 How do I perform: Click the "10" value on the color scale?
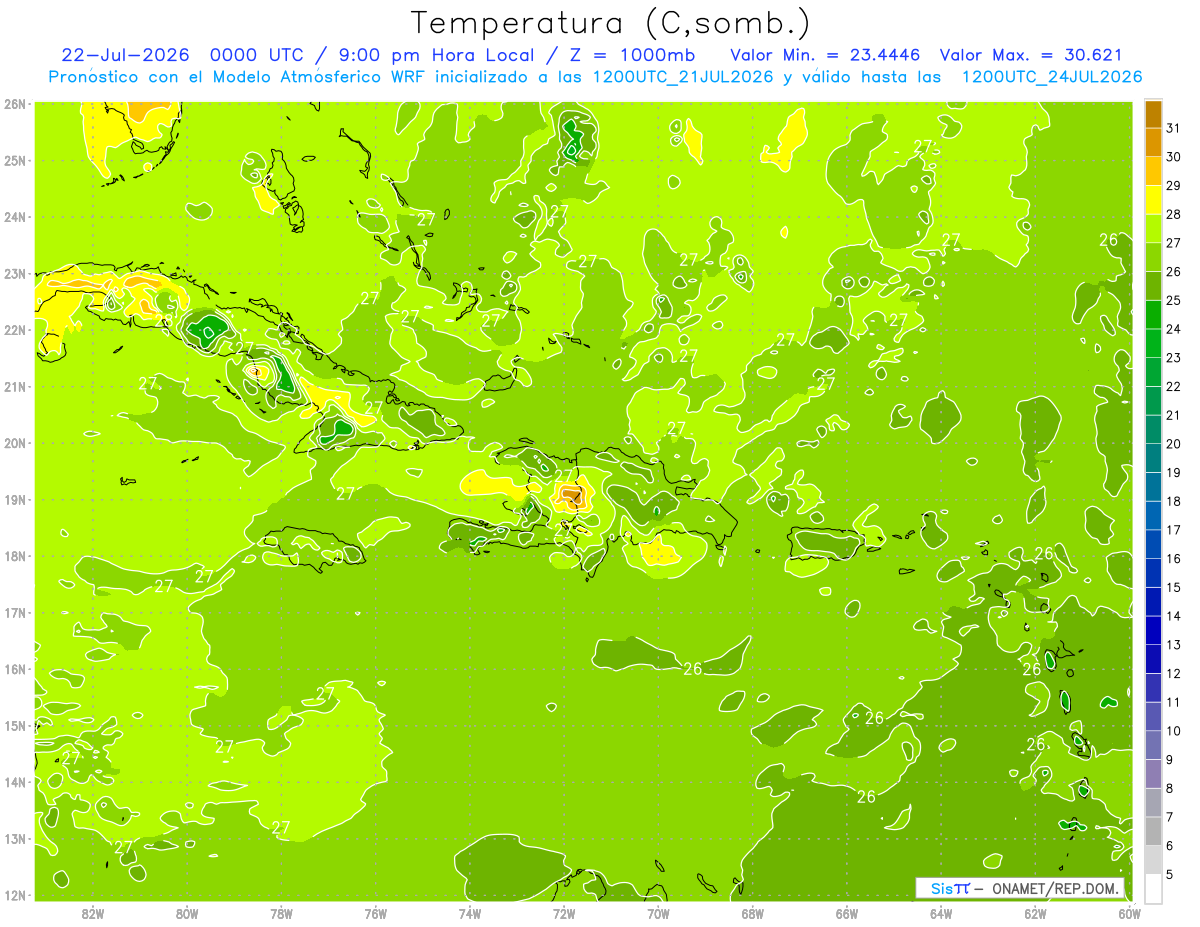[x=1174, y=731]
